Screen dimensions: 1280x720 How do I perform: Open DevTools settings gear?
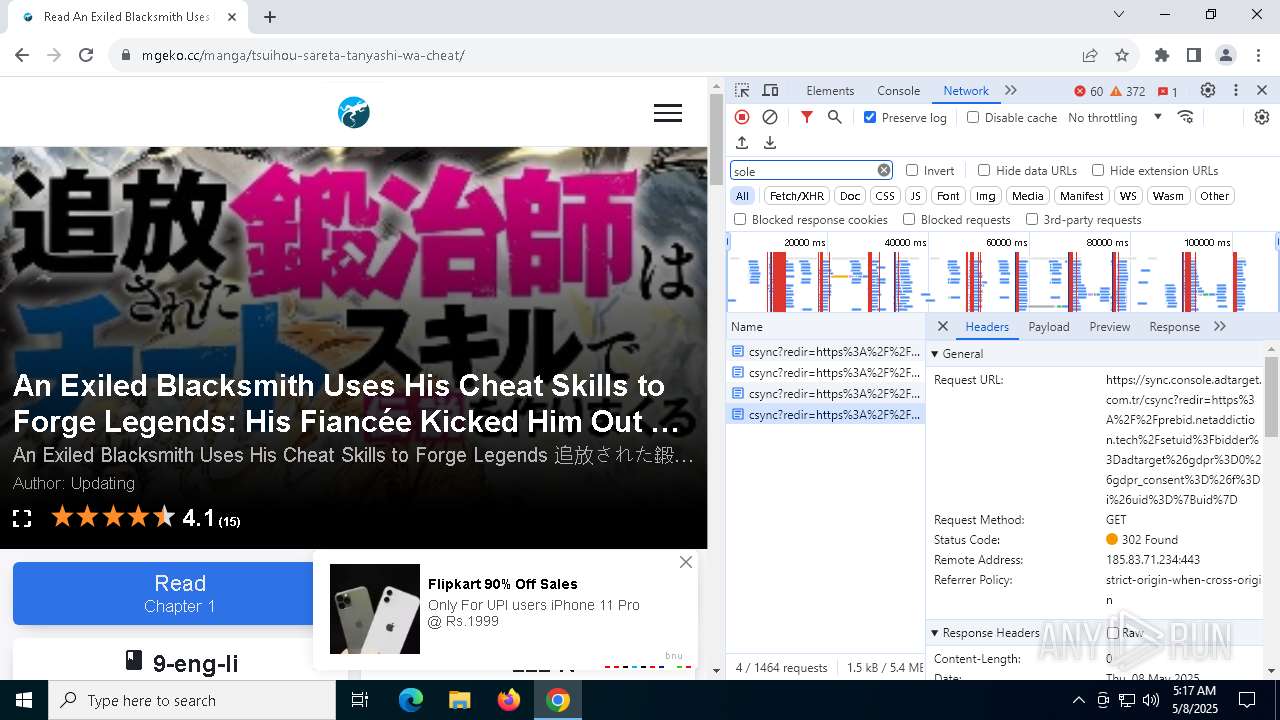click(1208, 90)
